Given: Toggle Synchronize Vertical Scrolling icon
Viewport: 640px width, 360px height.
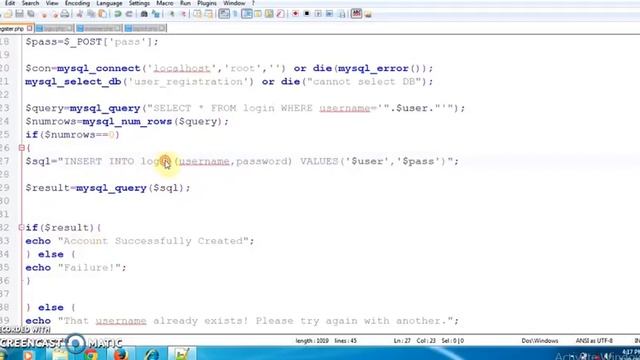Looking at the screenshot, I should (197, 14).
